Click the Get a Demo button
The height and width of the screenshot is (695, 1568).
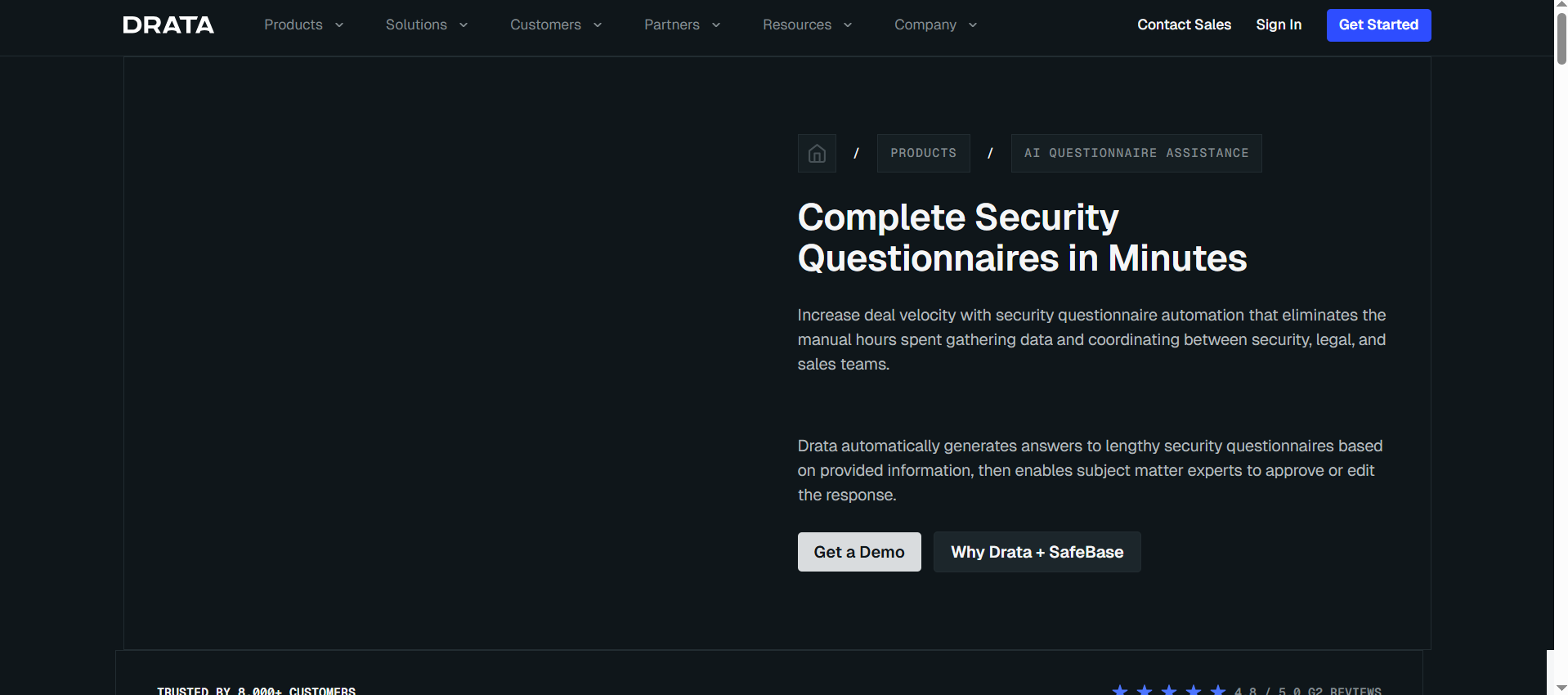859,552
